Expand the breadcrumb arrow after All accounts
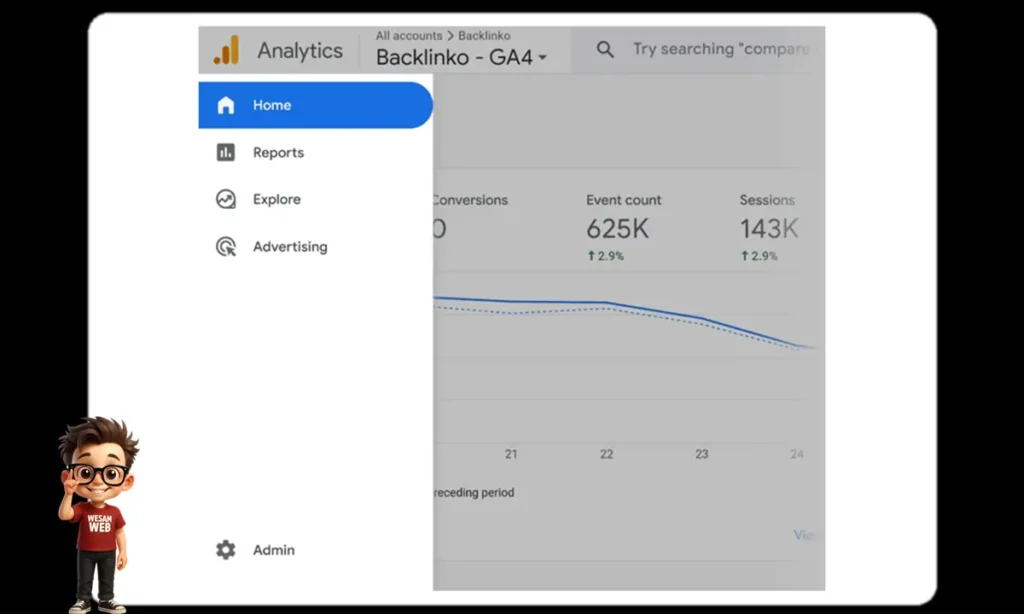 click(x=448, y=35)
